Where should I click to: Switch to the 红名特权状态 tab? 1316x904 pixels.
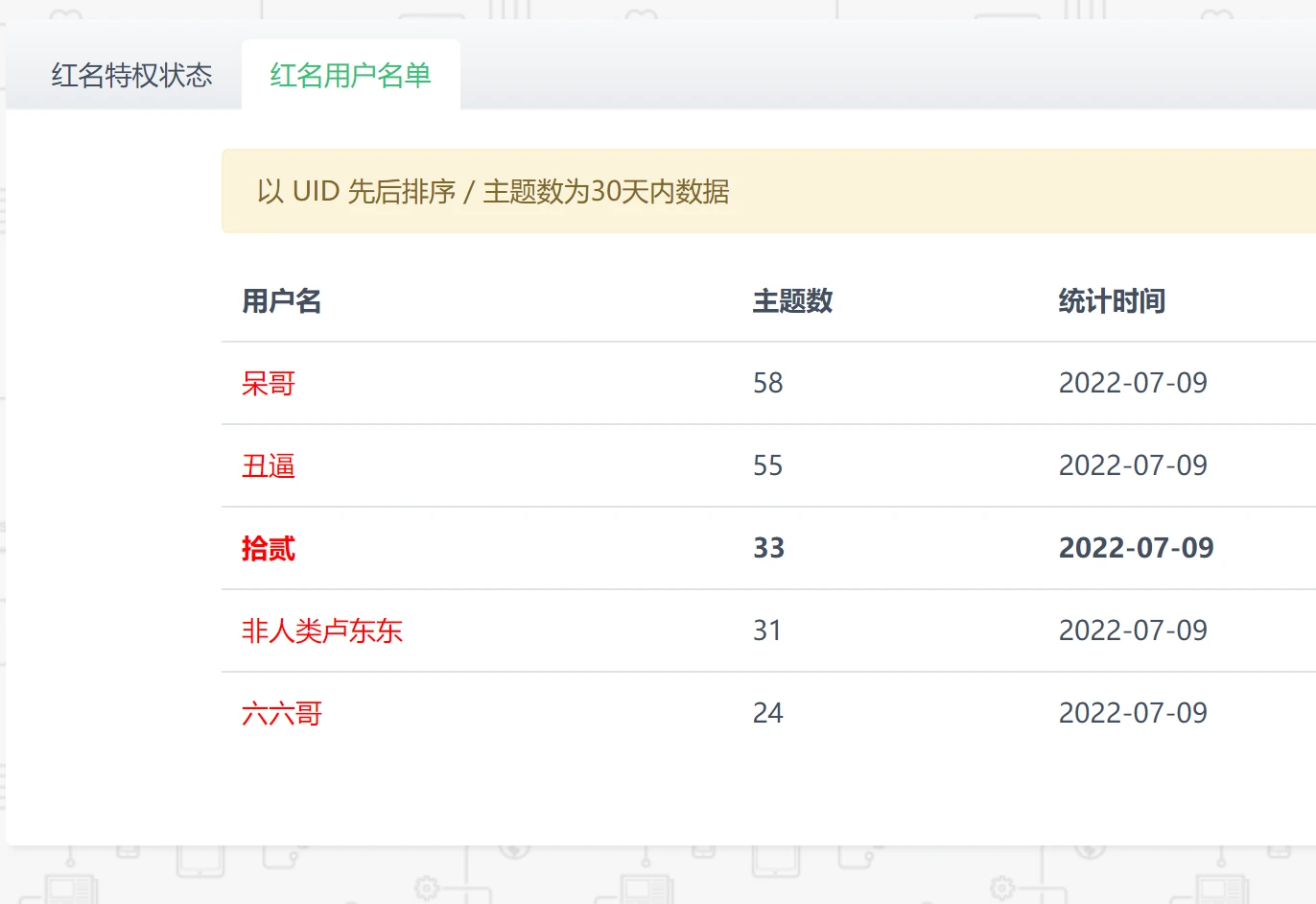tap(131, 75)
